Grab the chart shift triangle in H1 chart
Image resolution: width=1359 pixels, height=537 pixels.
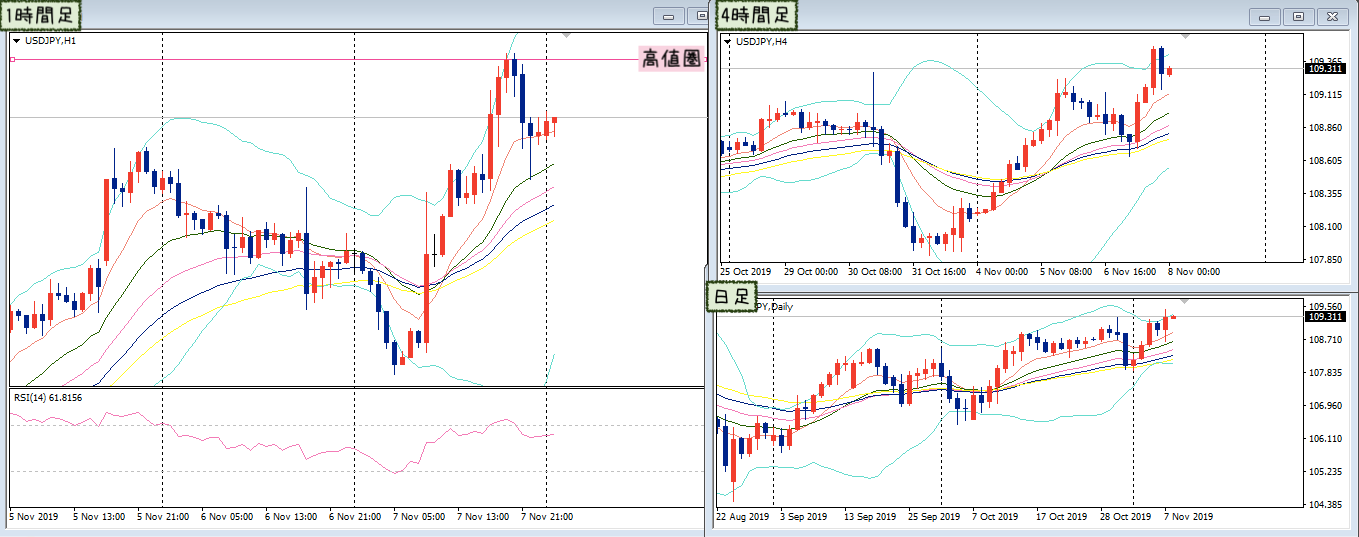[x=567, y=36]
